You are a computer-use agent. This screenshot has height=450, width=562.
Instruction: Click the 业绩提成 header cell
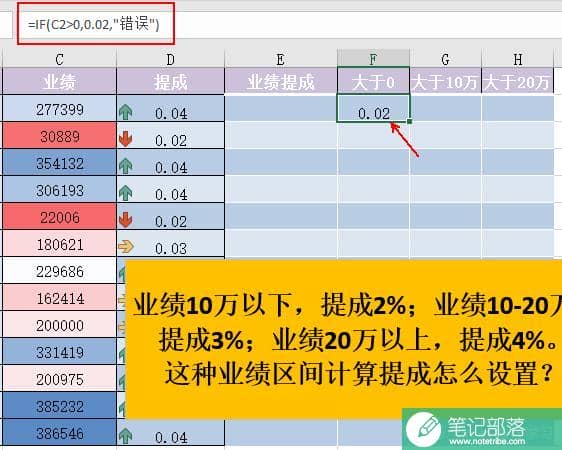point(281,82)
